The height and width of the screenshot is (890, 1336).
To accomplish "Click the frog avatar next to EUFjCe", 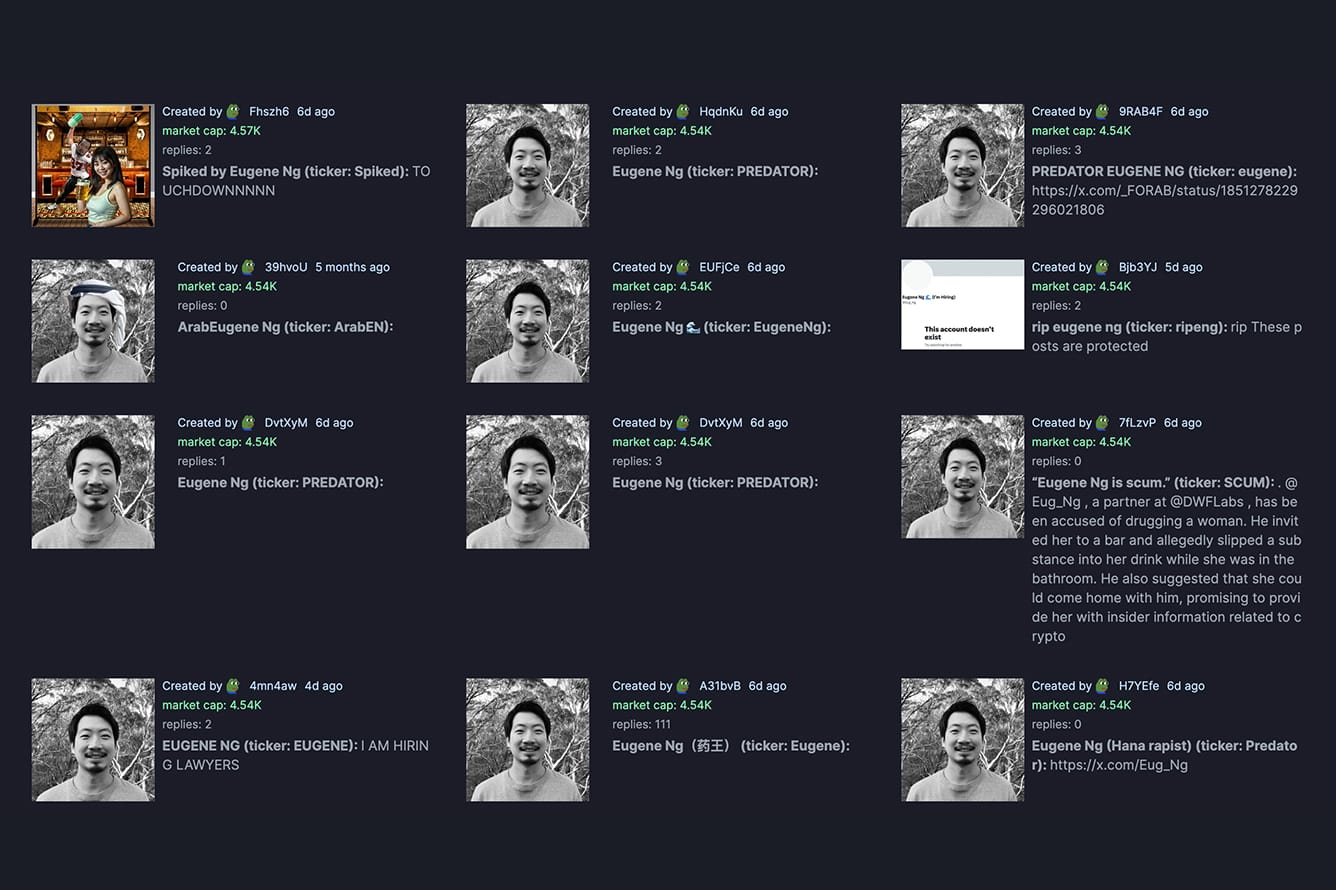I will click(x=683, y=267).
